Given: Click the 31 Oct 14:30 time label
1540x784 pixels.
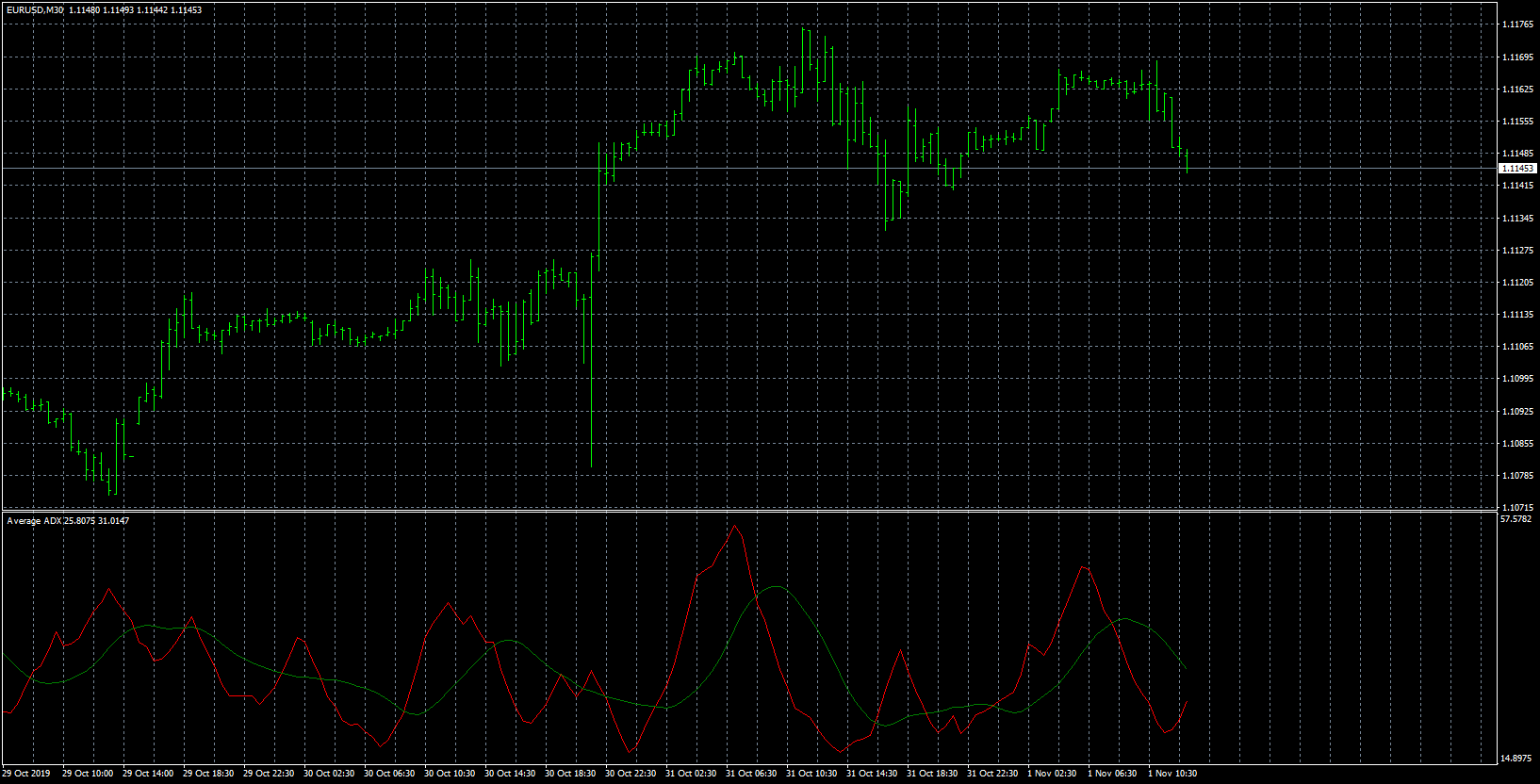Looking at the screenshot, I should pos(872,774).
